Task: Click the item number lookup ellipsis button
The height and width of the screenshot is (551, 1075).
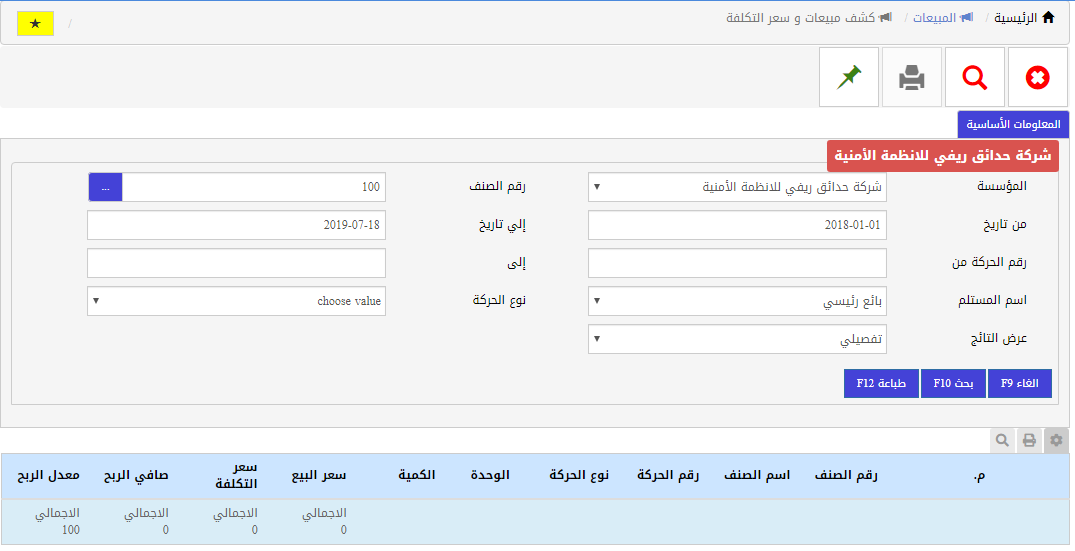Action: [x=105, y=187]
